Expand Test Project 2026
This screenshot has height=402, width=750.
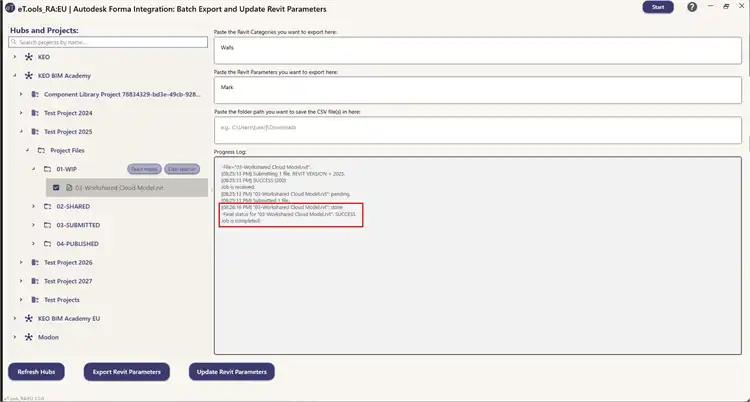21,262
